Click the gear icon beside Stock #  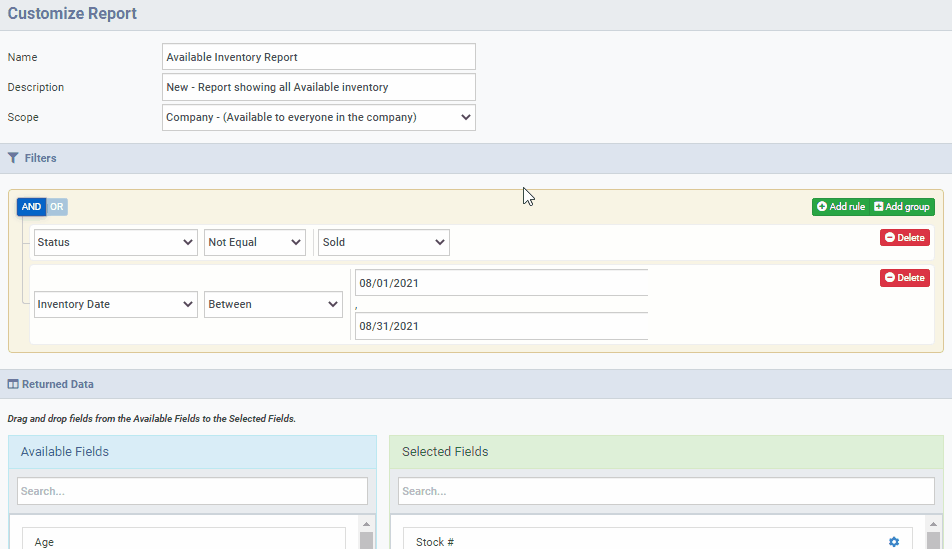tap(894, 542)
